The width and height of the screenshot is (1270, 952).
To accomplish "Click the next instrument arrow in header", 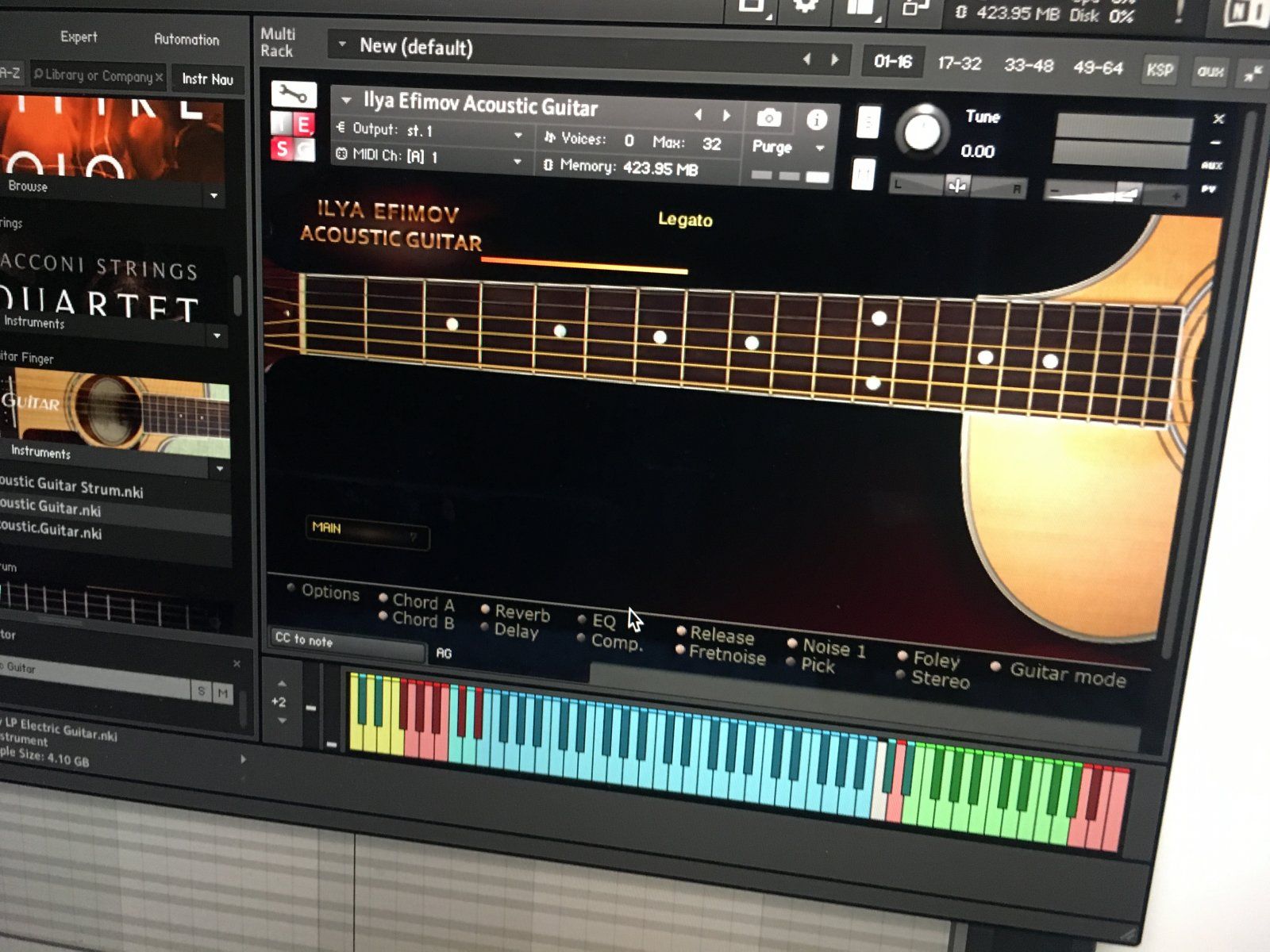I will (726, 116).
